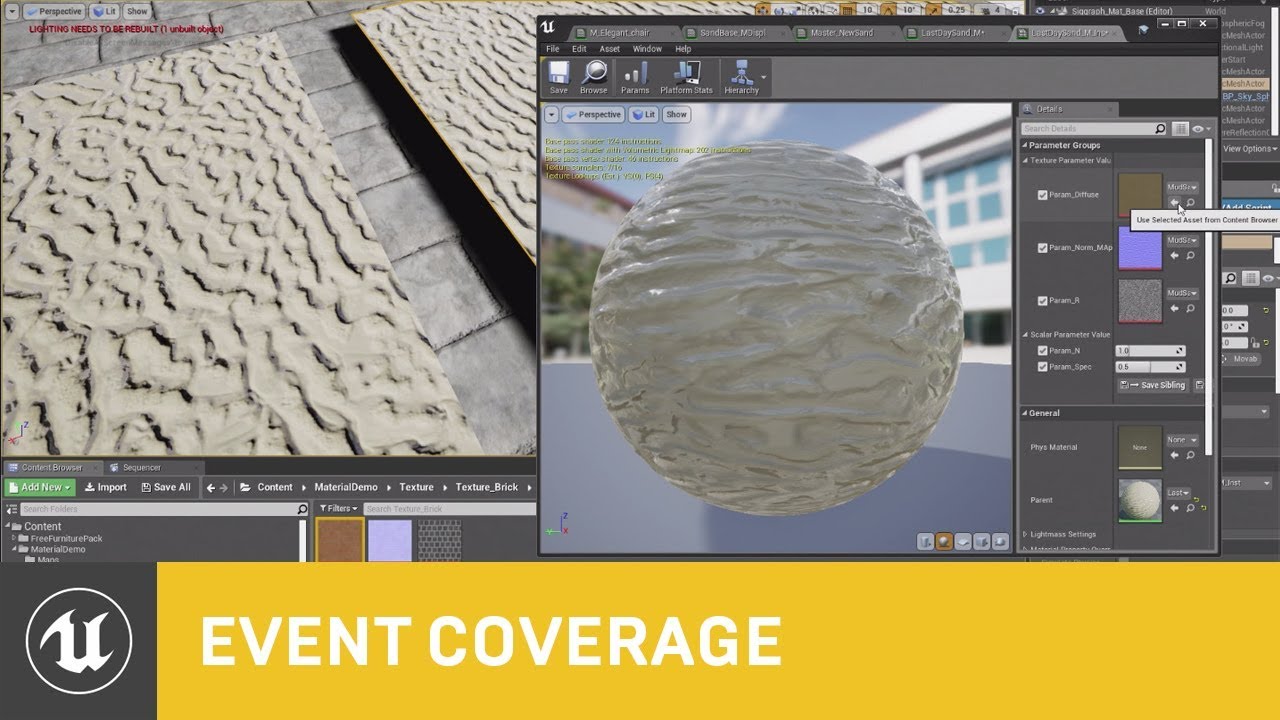1280x720 pixels.
Task: Use selected asset arrow for Param_Norm_MAp
Action: point(1175,256)
